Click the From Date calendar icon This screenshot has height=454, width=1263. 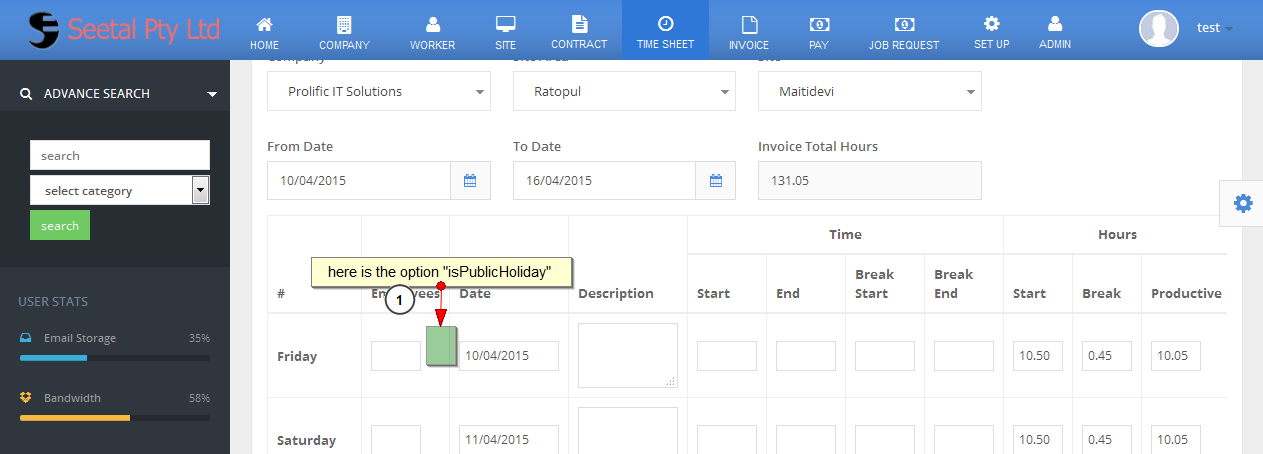click(x=470, y=181)
